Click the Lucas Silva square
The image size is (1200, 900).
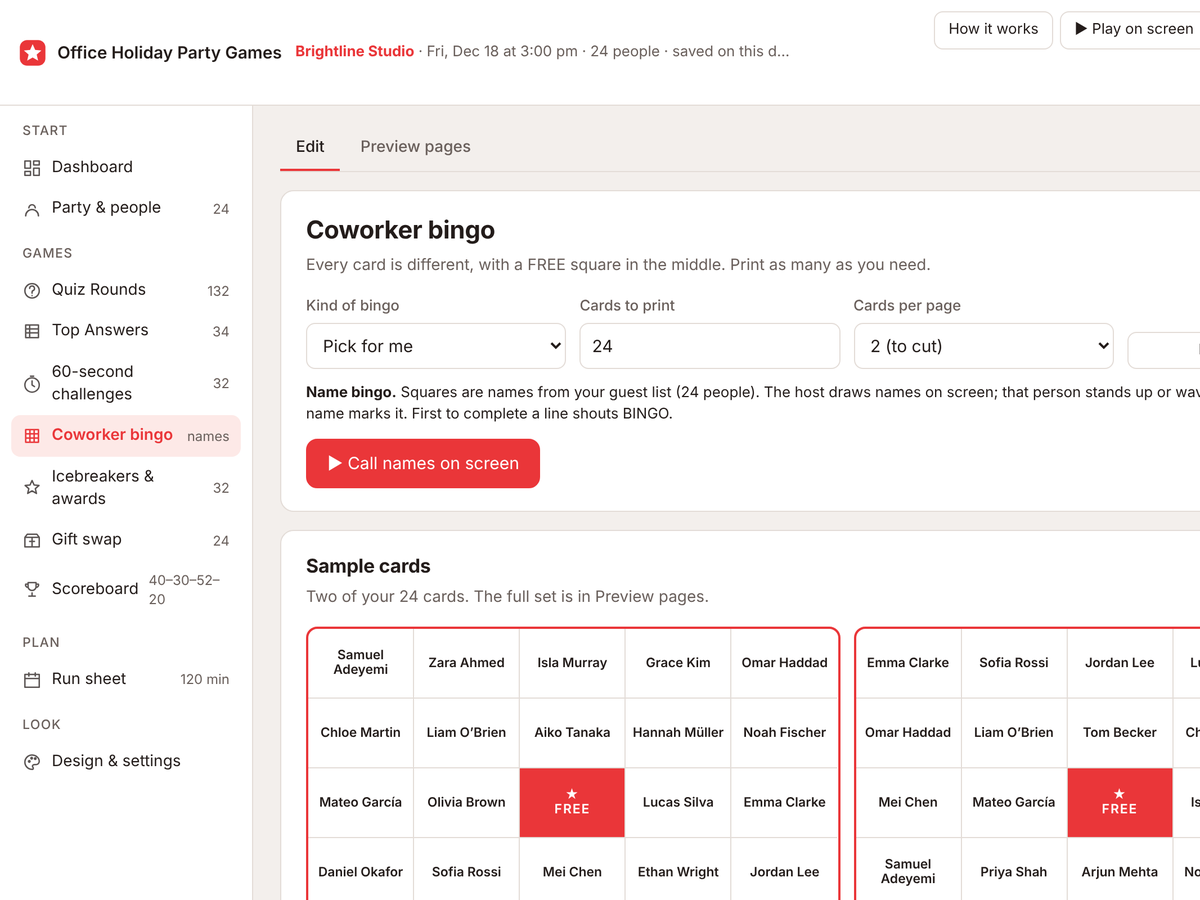tap(678, 802)
